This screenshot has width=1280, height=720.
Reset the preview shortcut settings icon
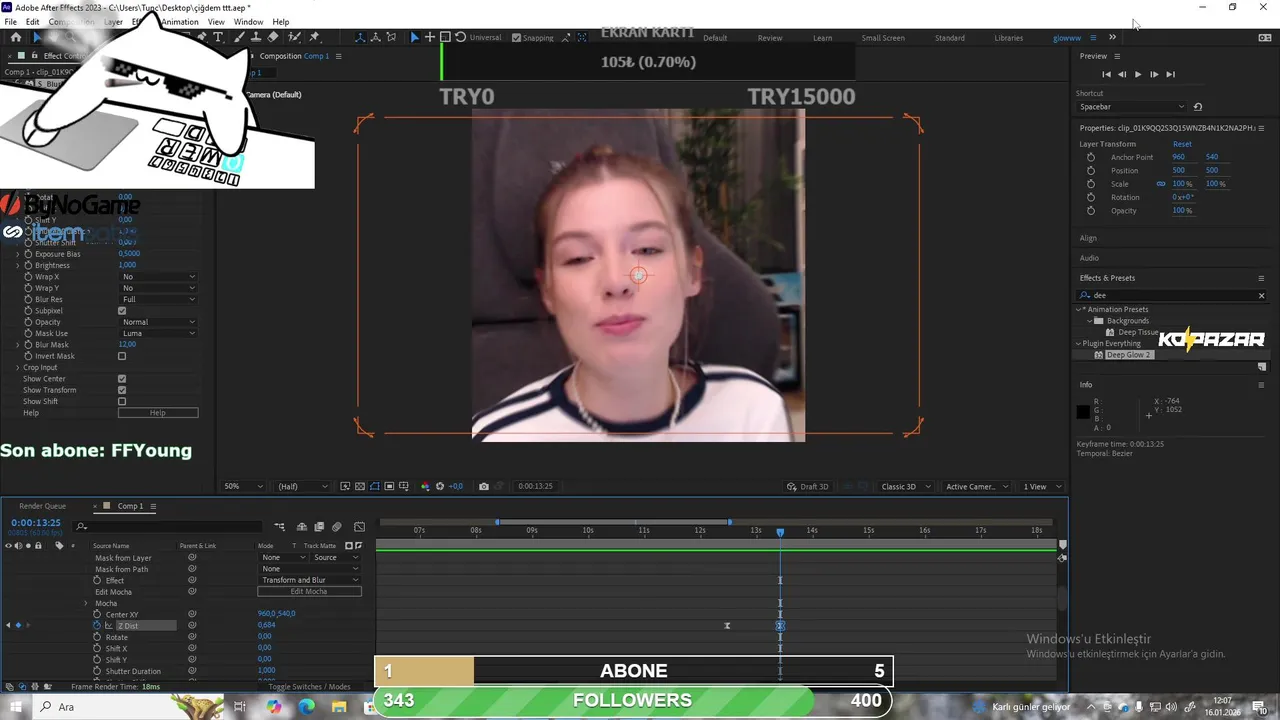(x=1198, y=106)
